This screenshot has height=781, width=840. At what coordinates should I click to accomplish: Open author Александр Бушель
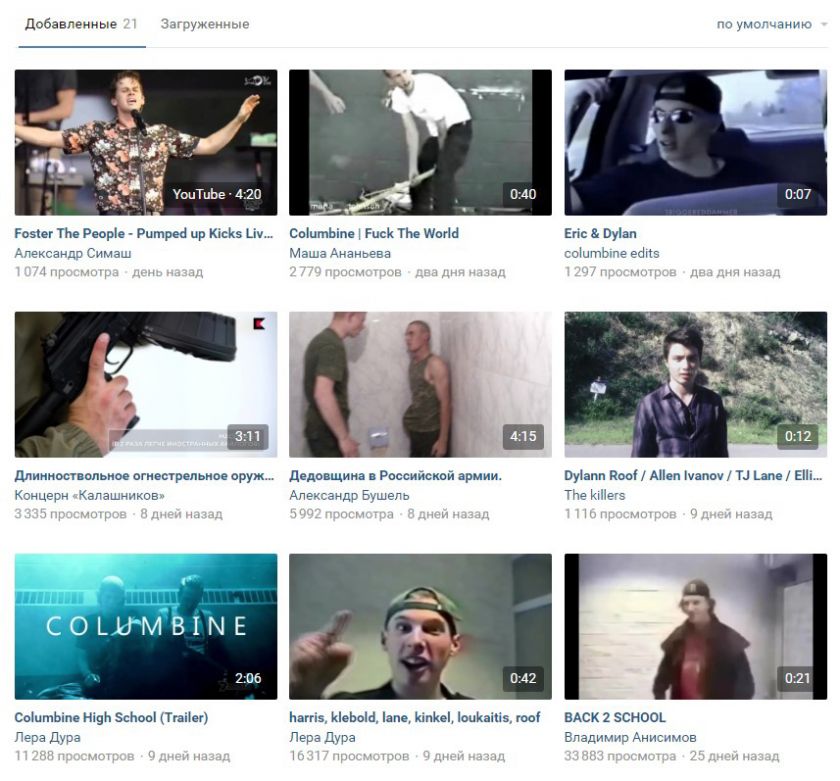tap(349, 495)
